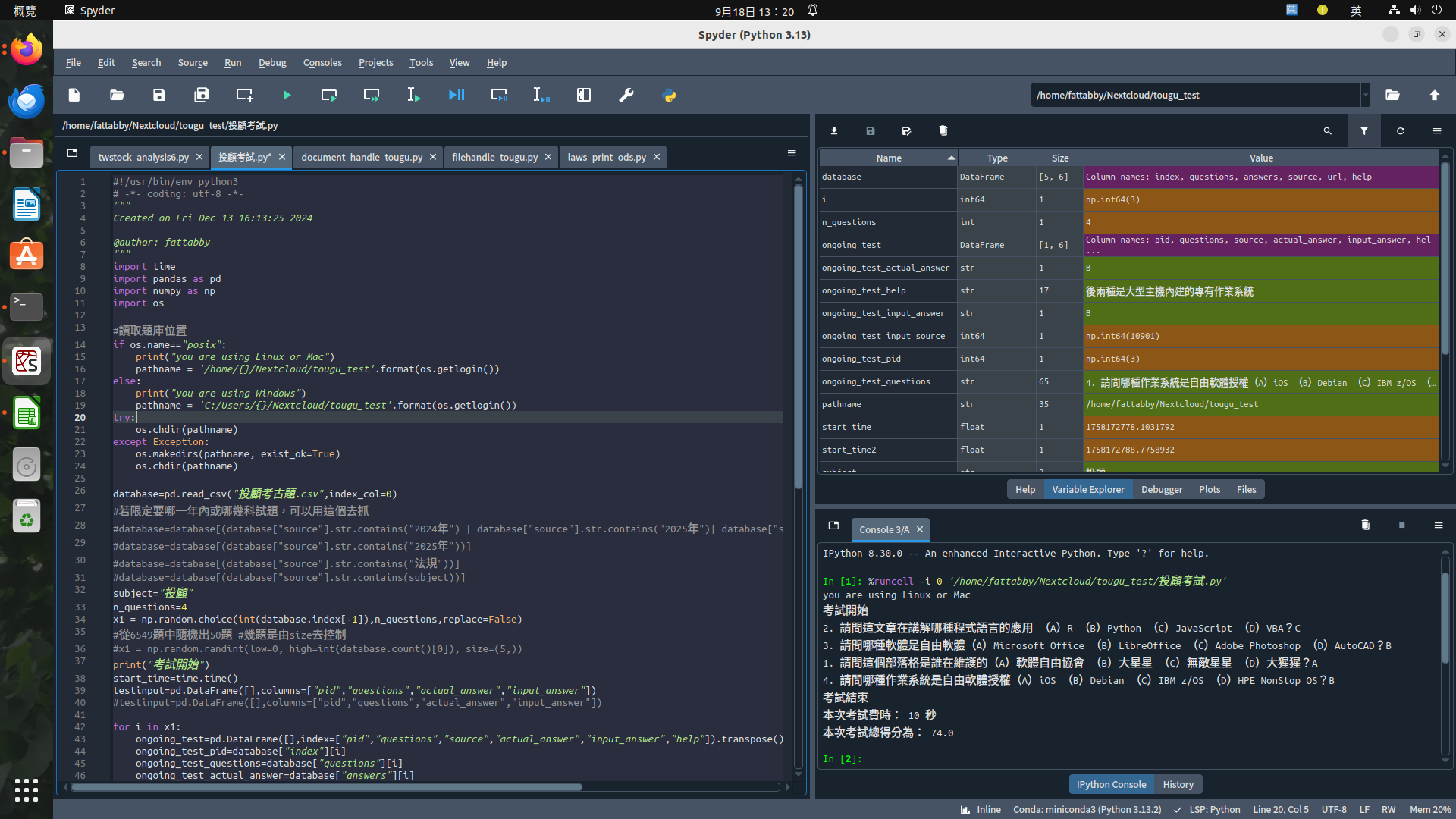Image resolution: width=1456 pixels, height=819 pixels.
Task: Click the search variables magnifier icon
Action: click(1327, 131)
